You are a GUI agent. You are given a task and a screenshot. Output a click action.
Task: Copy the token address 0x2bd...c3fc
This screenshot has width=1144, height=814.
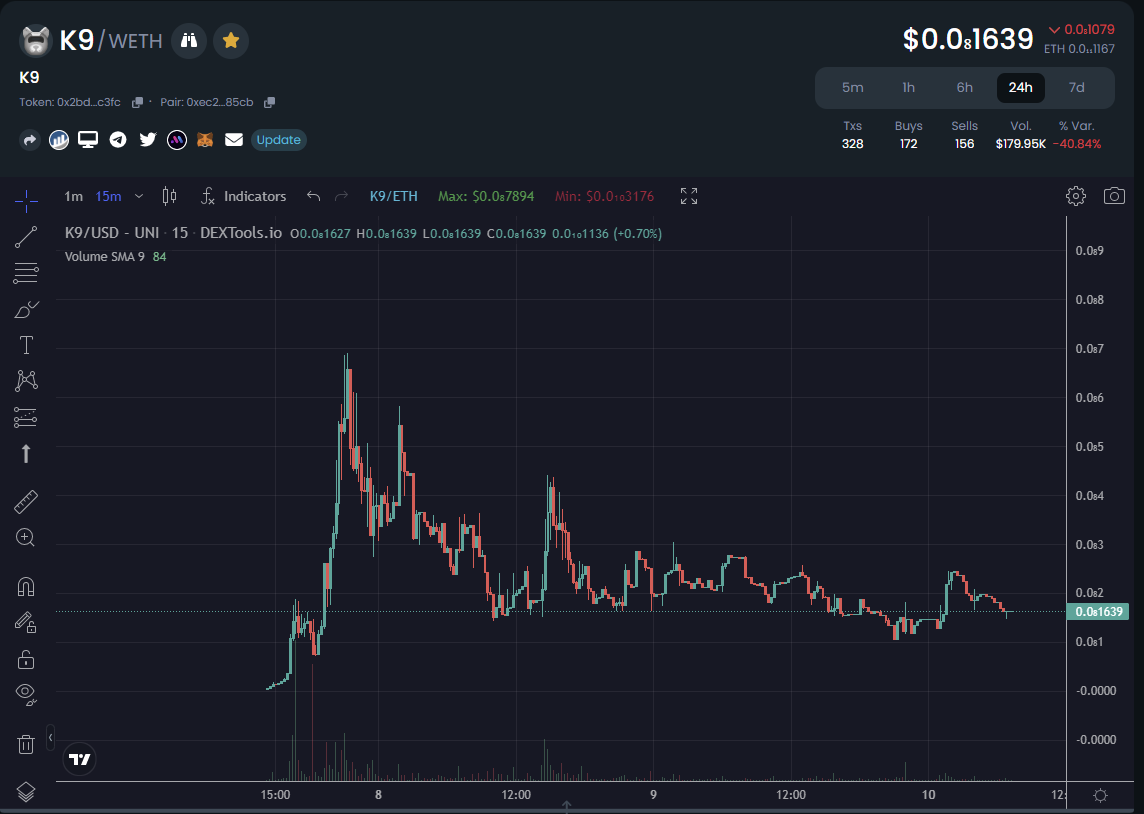tap(136, 103)
